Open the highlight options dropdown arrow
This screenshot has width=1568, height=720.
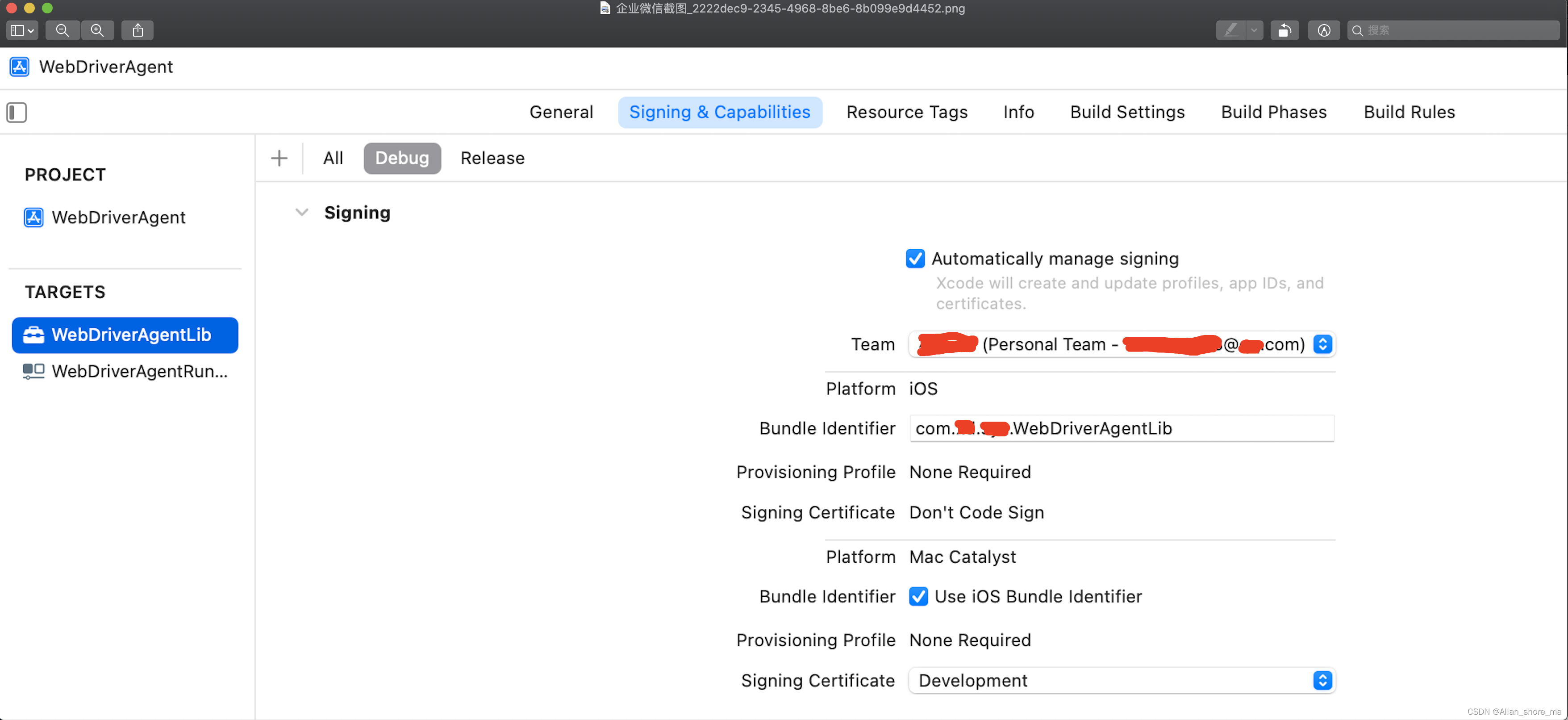point(1255,30)
